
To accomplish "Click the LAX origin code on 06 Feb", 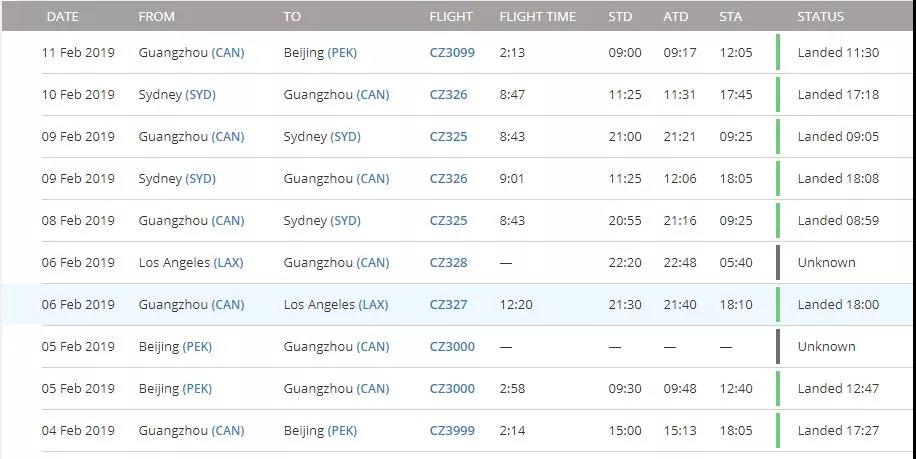I will click(228, 263).
